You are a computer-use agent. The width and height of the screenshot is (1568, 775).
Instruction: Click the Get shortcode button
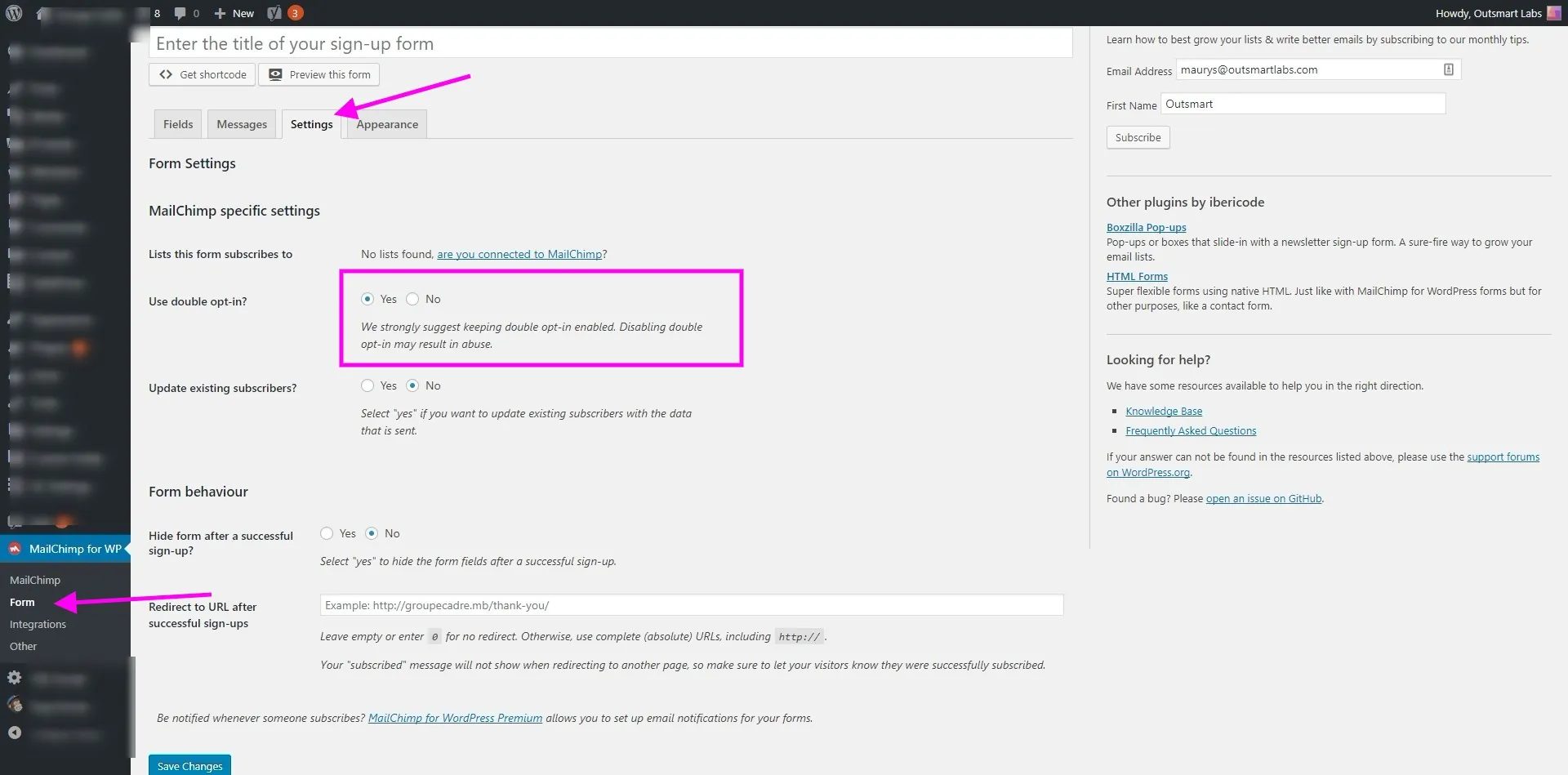pos(203,74)
